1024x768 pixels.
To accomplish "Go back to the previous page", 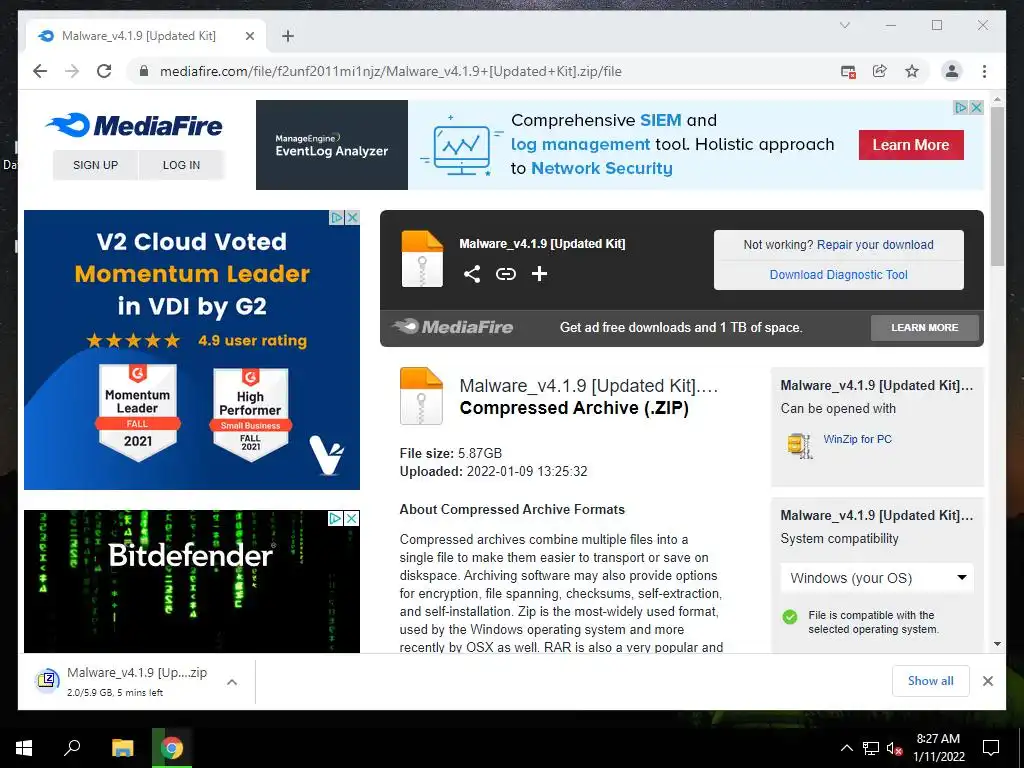I will [x=40, y=71].
